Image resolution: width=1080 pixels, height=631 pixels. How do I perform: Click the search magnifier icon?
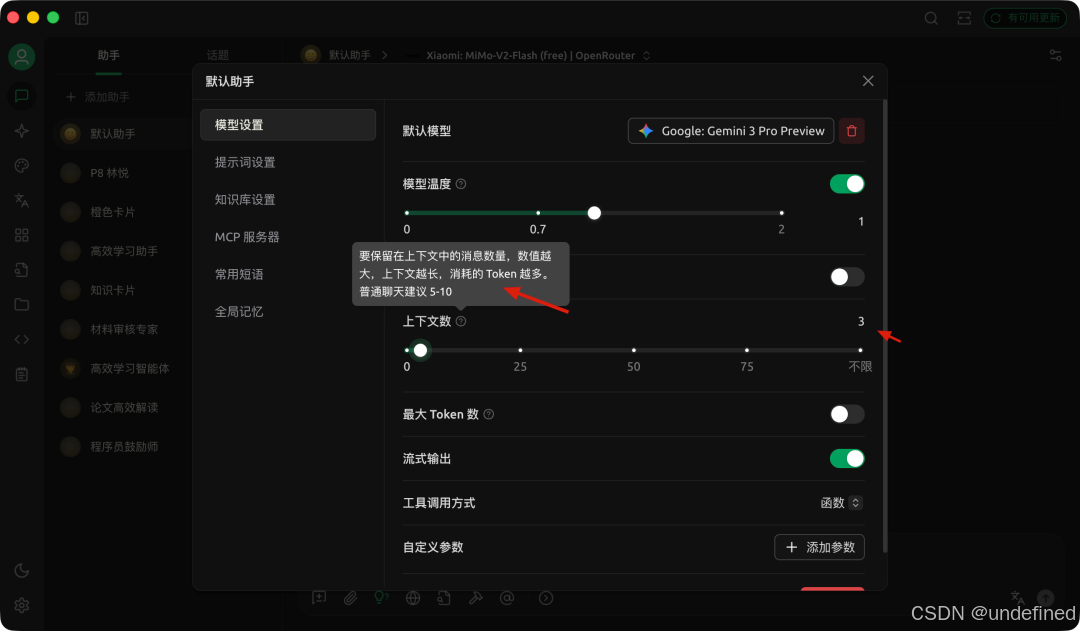click(931, 19)
